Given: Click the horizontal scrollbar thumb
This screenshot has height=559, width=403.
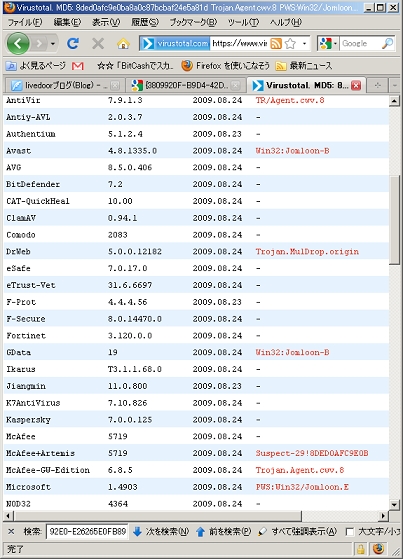Looking at the screenshot, I should tap(158, 516).
